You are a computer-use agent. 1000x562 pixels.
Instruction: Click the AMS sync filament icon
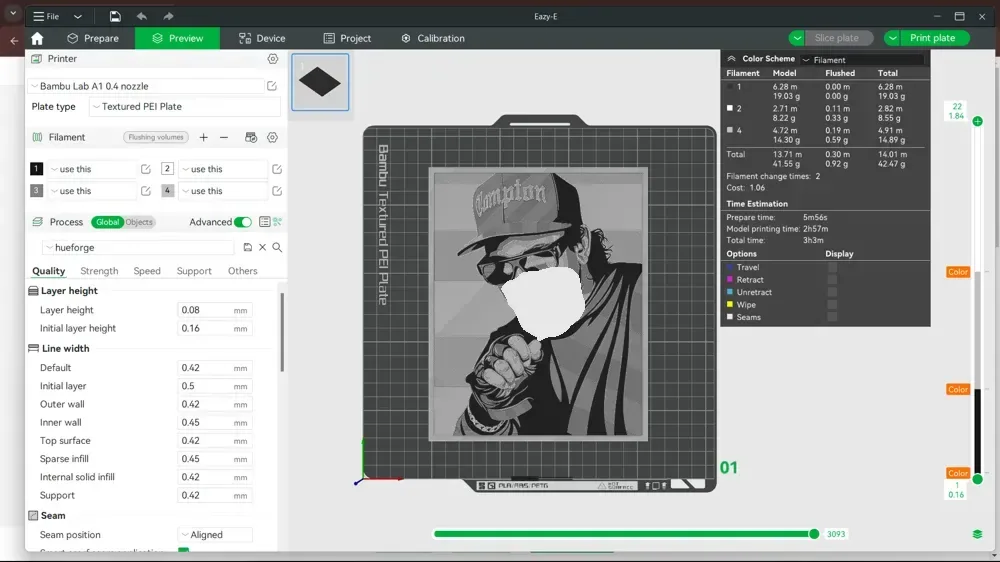pos(251,137)
